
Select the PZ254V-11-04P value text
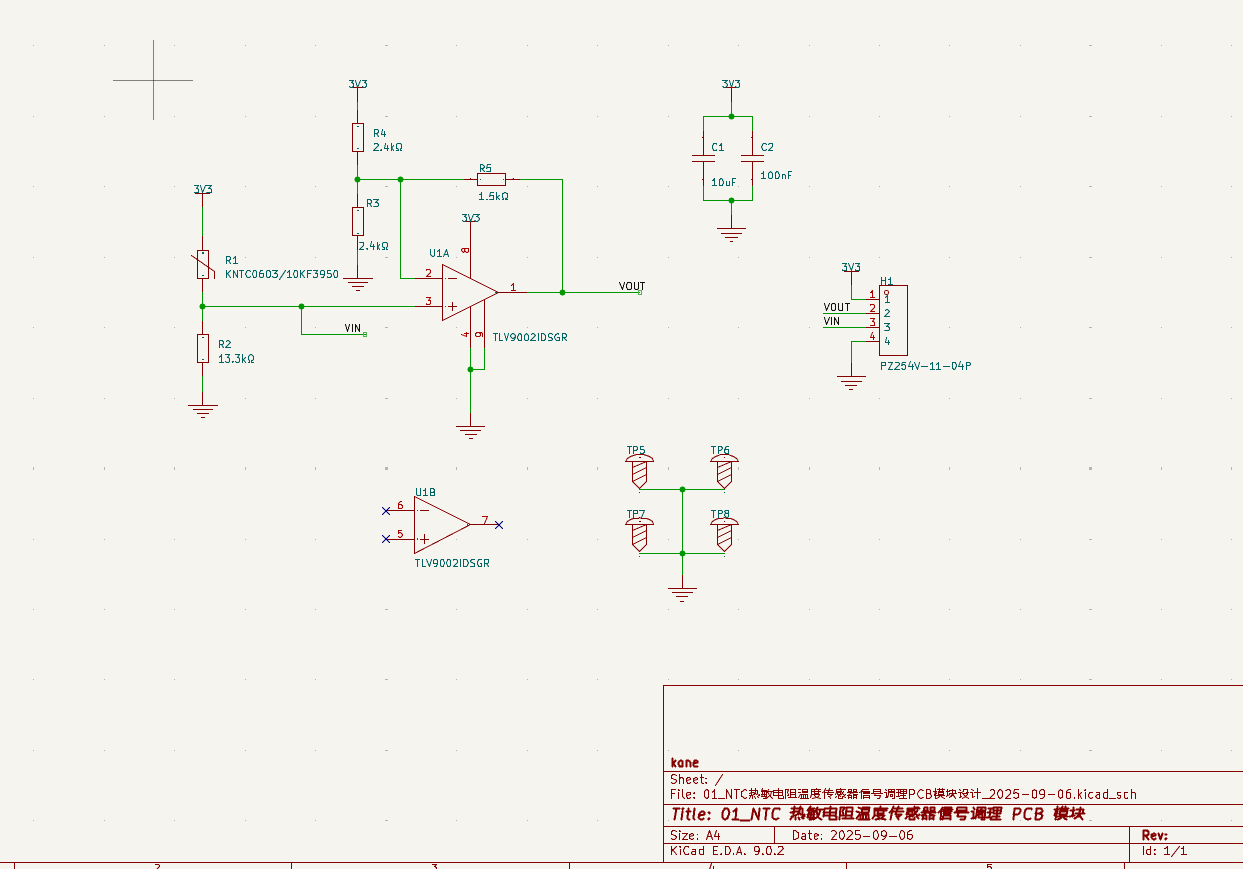(925, 366)
